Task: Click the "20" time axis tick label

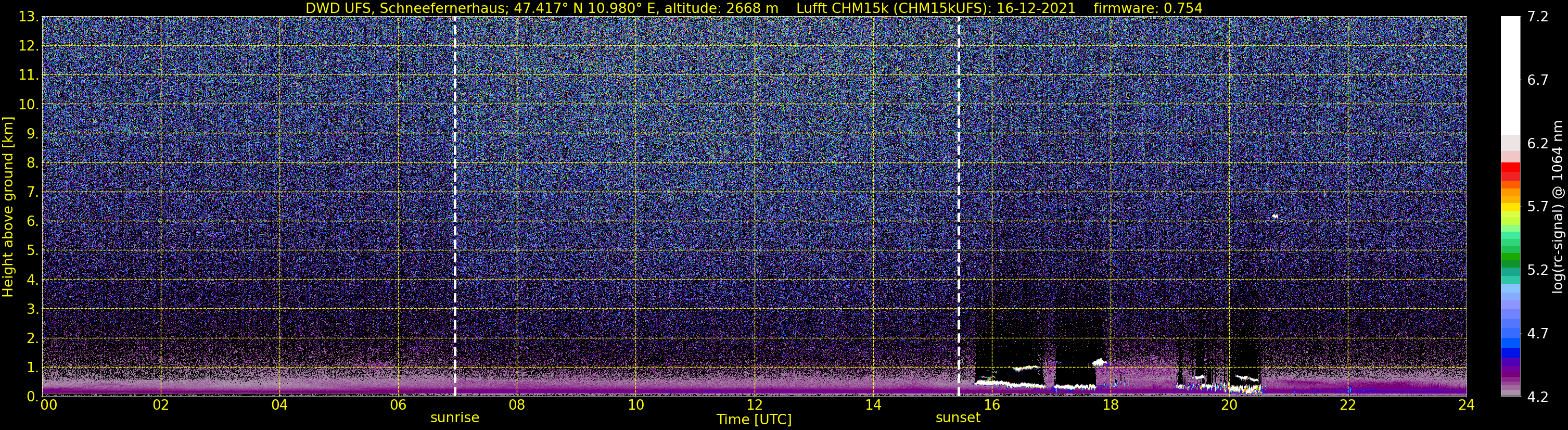Action: pos(1229,406)
